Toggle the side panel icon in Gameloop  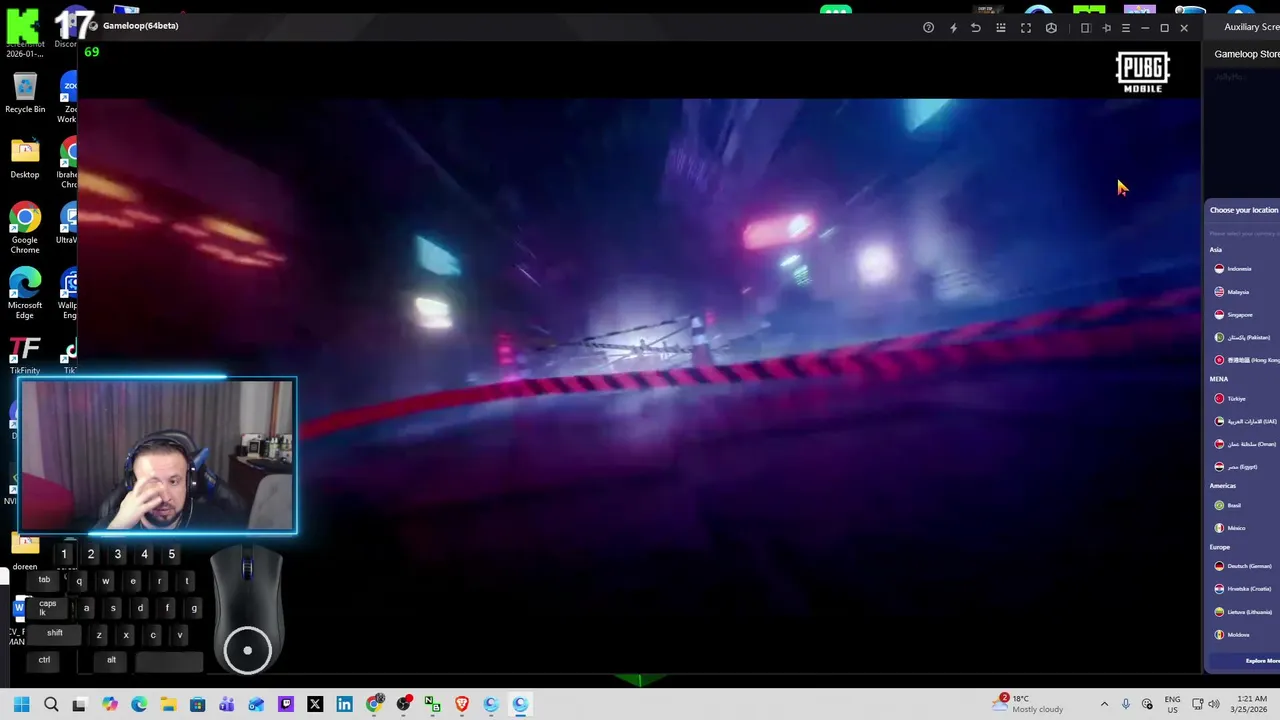1085,28
